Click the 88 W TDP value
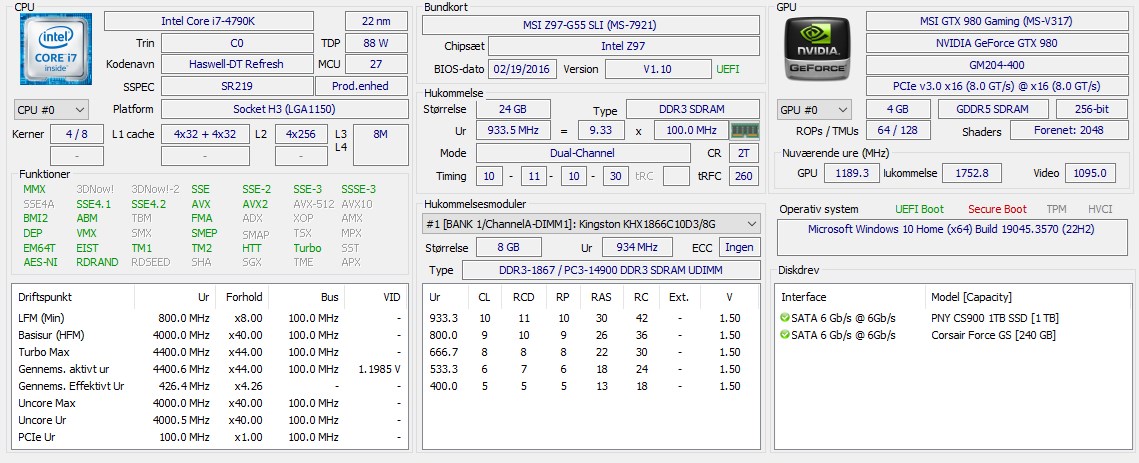 point(376,43)
